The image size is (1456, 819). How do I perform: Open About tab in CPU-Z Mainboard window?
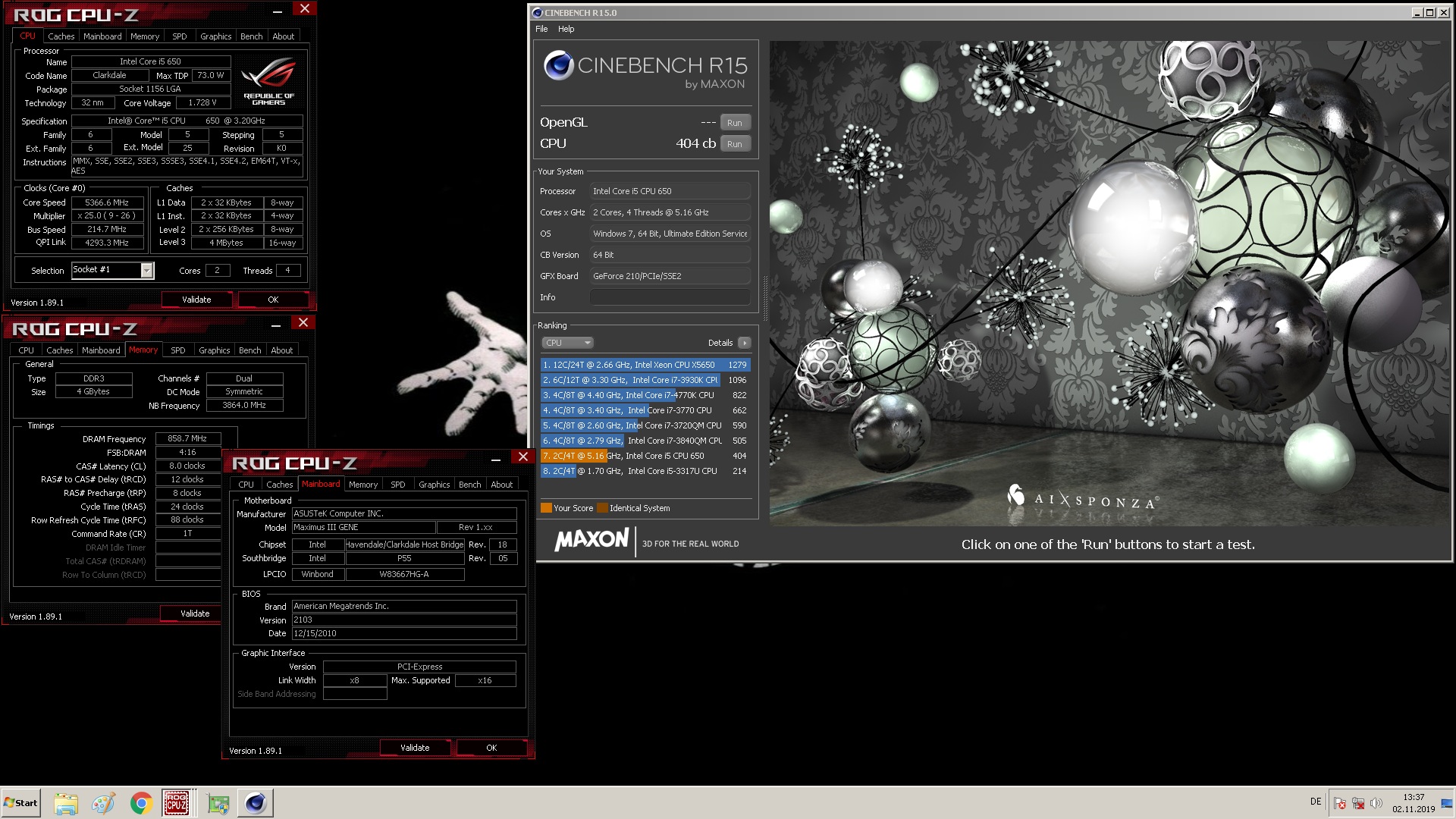pos(502,485)
